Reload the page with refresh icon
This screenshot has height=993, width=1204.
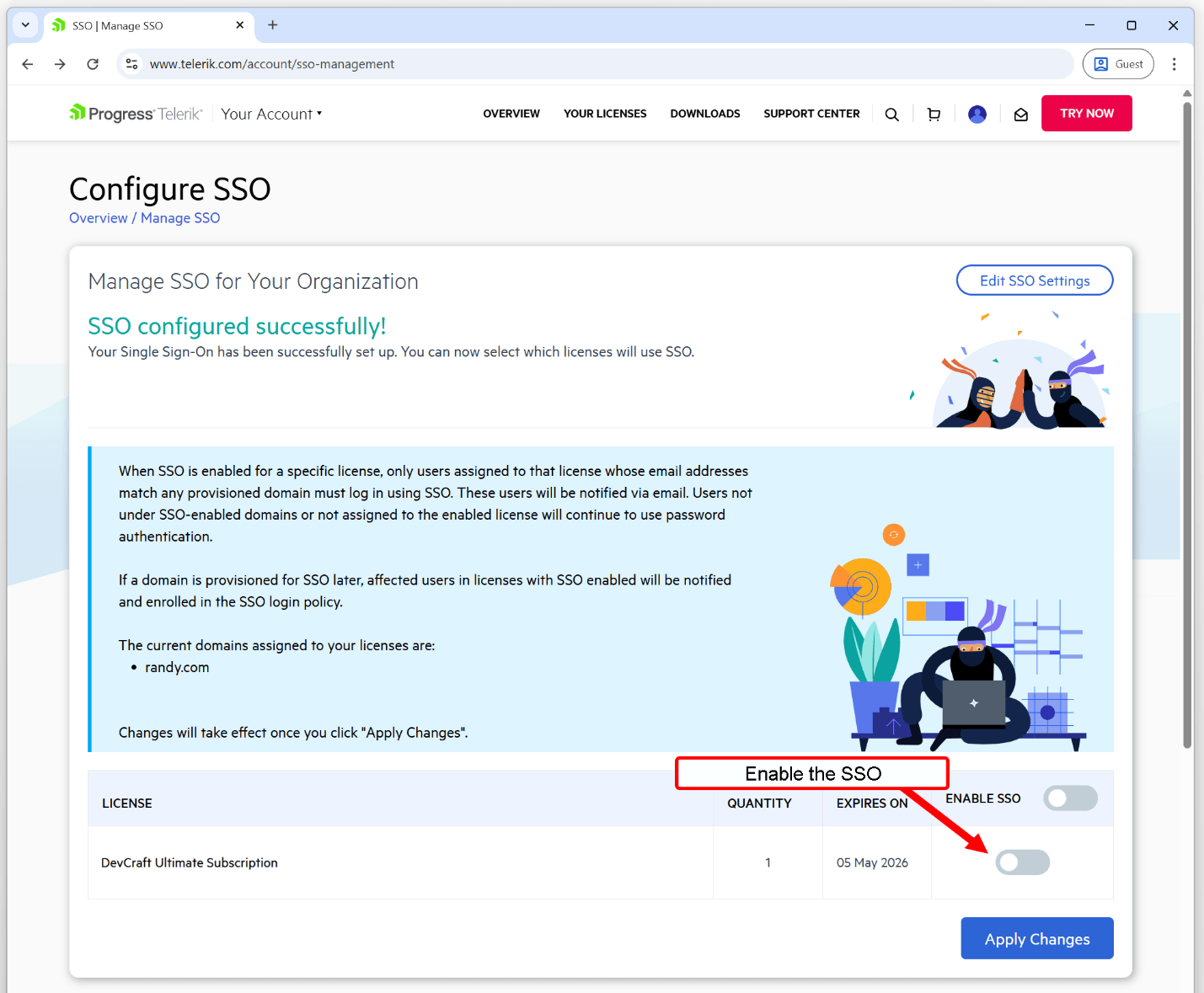point(93,64)
